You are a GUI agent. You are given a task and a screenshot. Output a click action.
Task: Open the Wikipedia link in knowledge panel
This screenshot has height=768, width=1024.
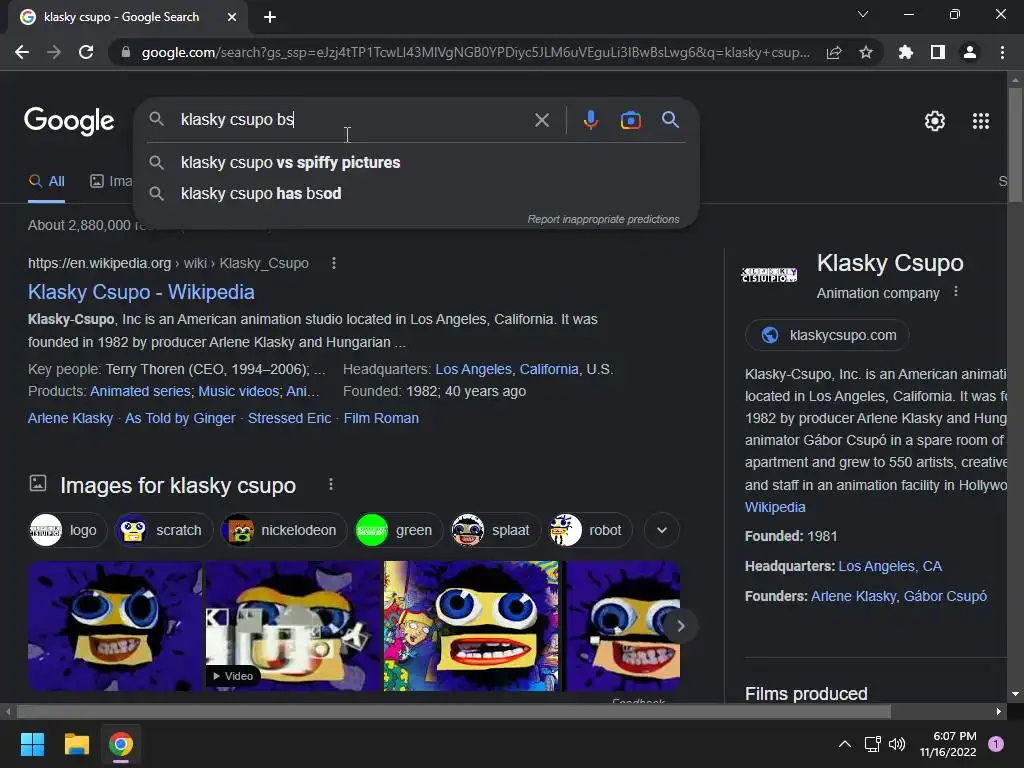pos(775,507)
